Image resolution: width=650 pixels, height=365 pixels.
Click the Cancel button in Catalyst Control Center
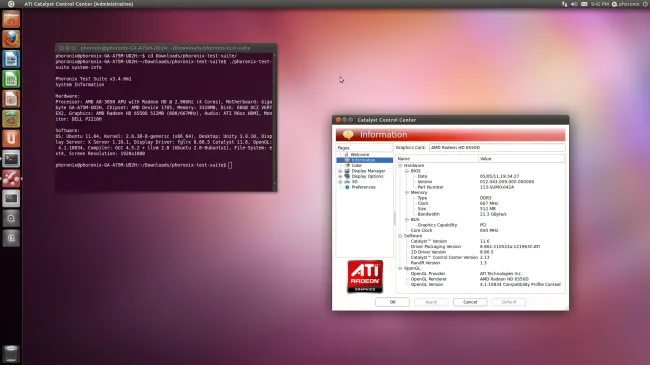coord(470,302)
